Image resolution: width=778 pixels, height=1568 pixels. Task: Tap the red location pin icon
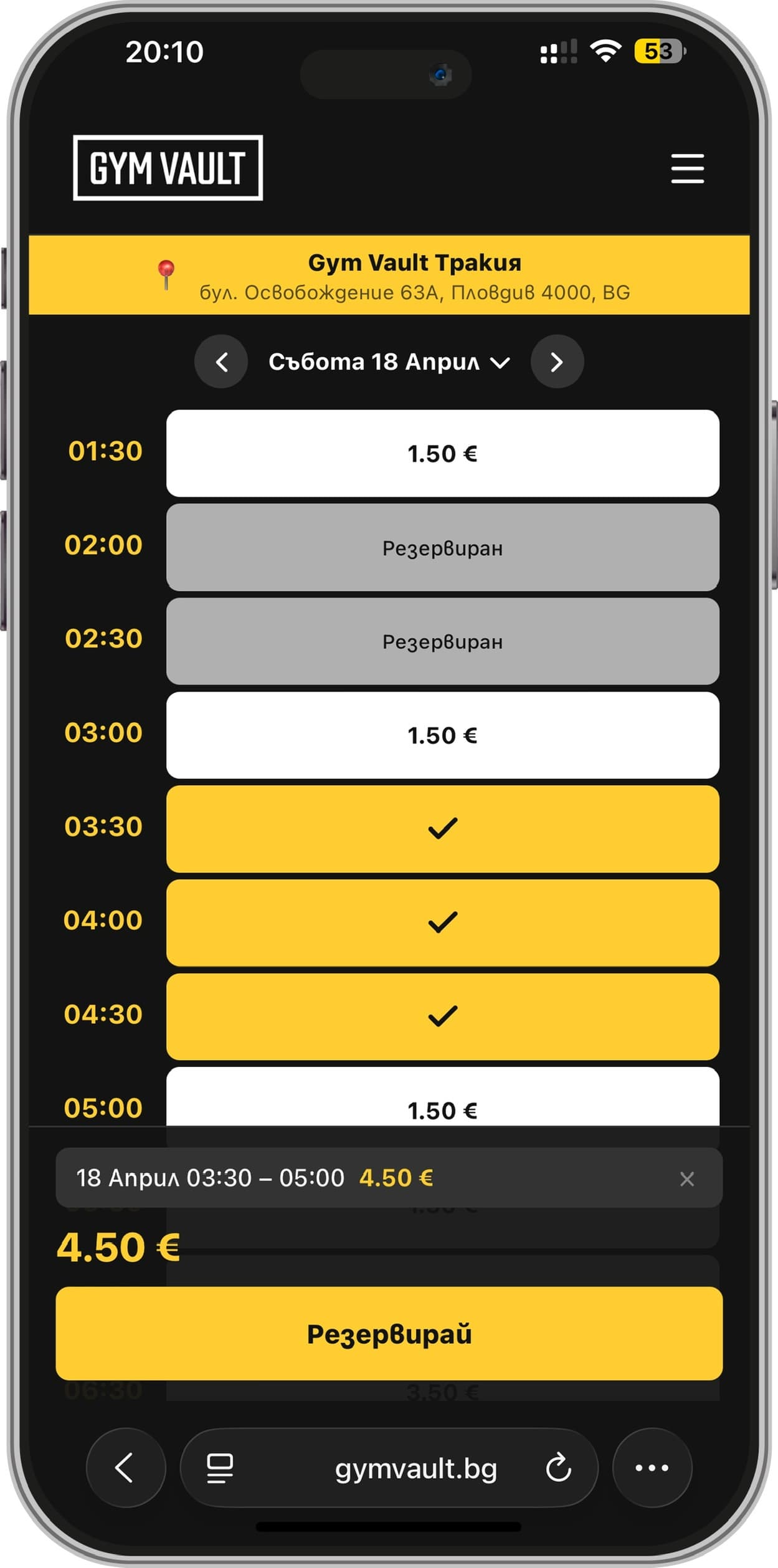coord(166,274)
